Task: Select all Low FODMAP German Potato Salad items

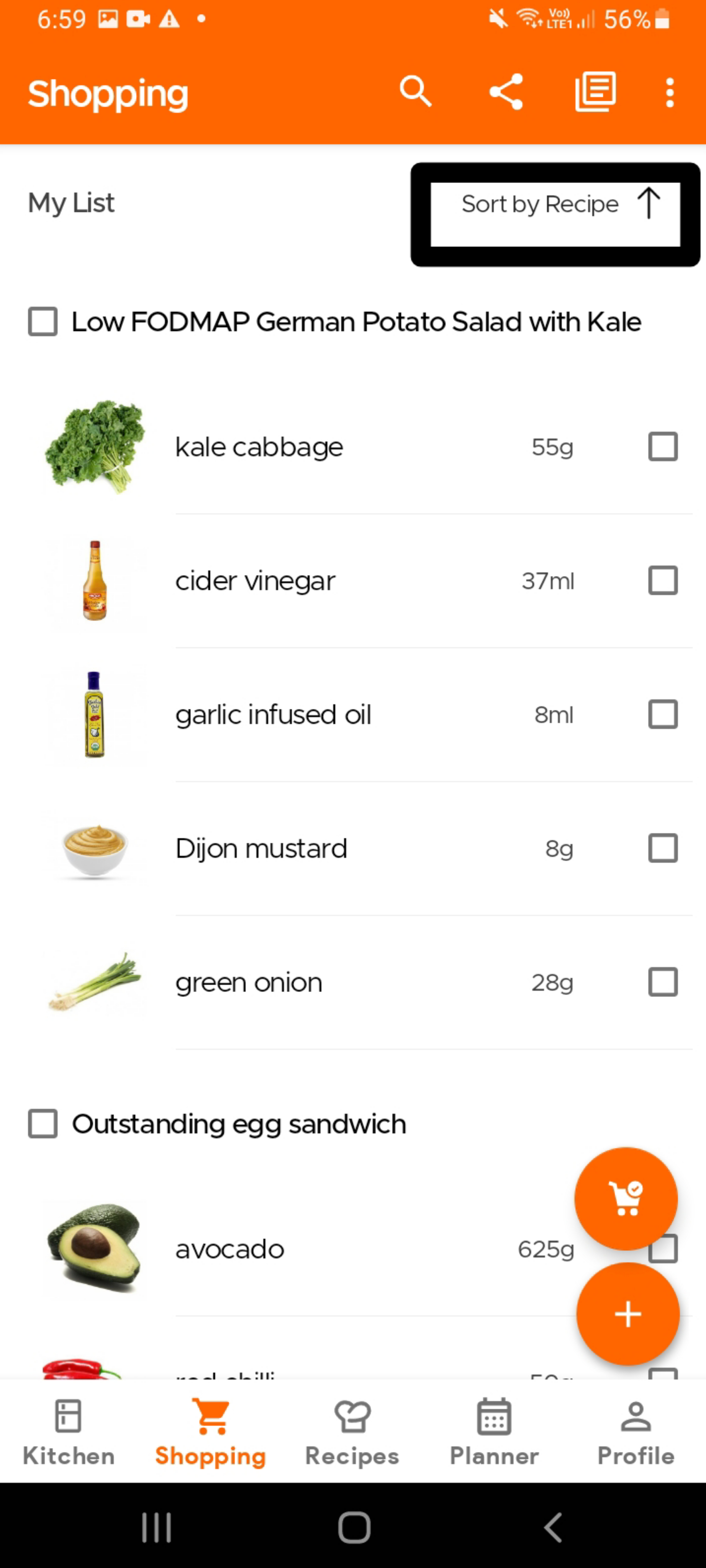Action: (43, 322)
